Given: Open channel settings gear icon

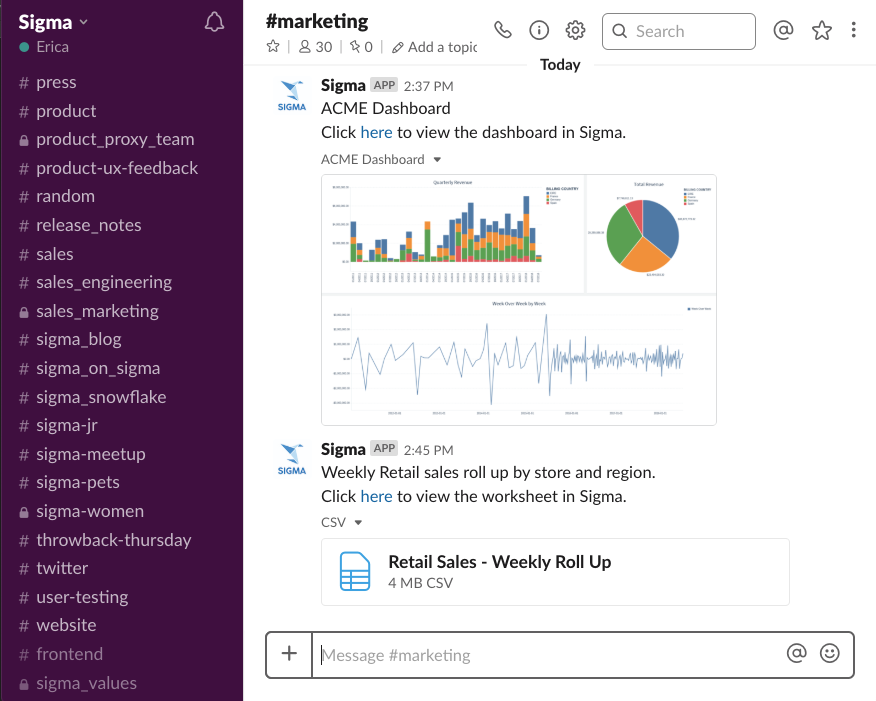Looking at the screenshot, I should [x=575, y=30].
